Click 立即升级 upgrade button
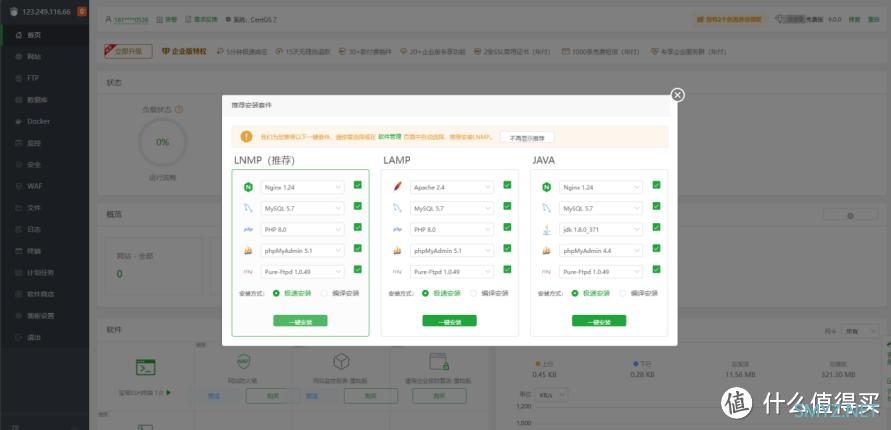The width and height of the screenshot is (891, 430). click(128, 51)
